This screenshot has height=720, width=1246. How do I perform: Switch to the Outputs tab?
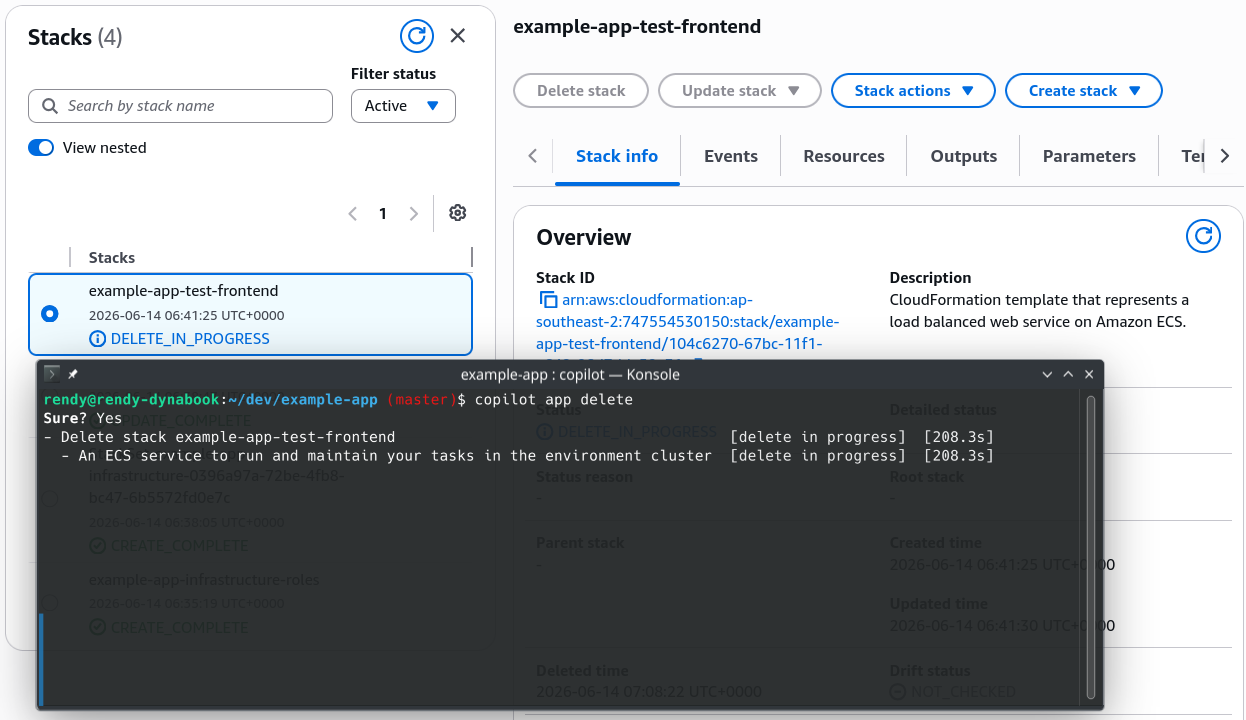pos(964,156)
